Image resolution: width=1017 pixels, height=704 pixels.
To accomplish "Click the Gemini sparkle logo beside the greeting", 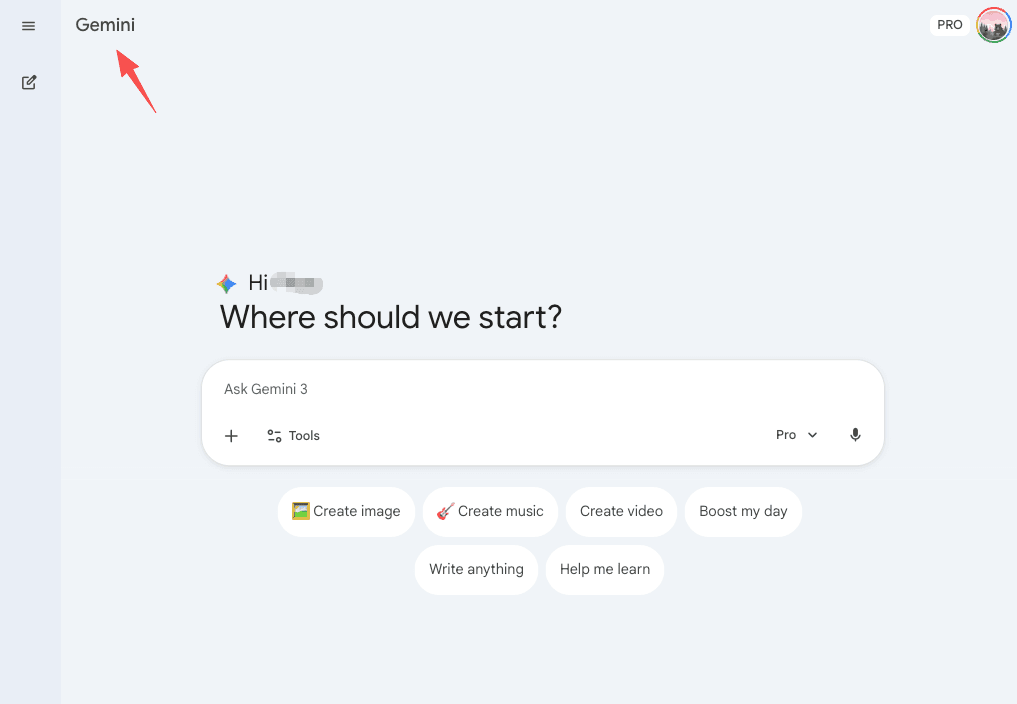I will 227,284.
